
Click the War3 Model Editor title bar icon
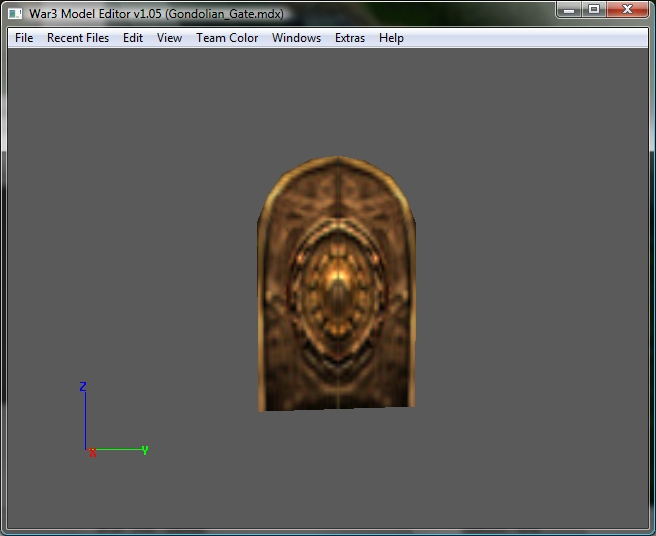pyautogui.click(x=15, y=14)
